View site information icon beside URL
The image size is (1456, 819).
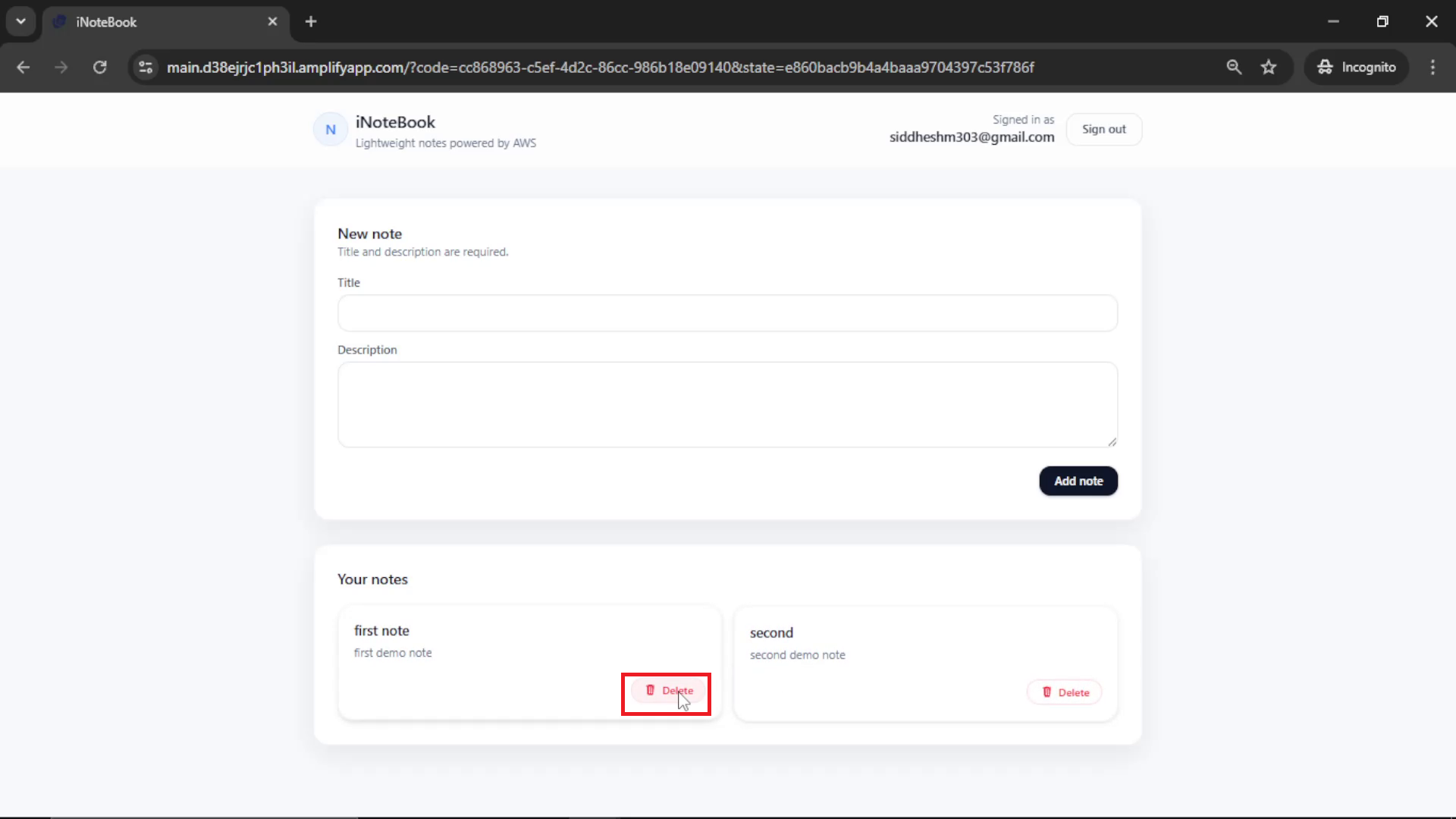pos(146,67)
